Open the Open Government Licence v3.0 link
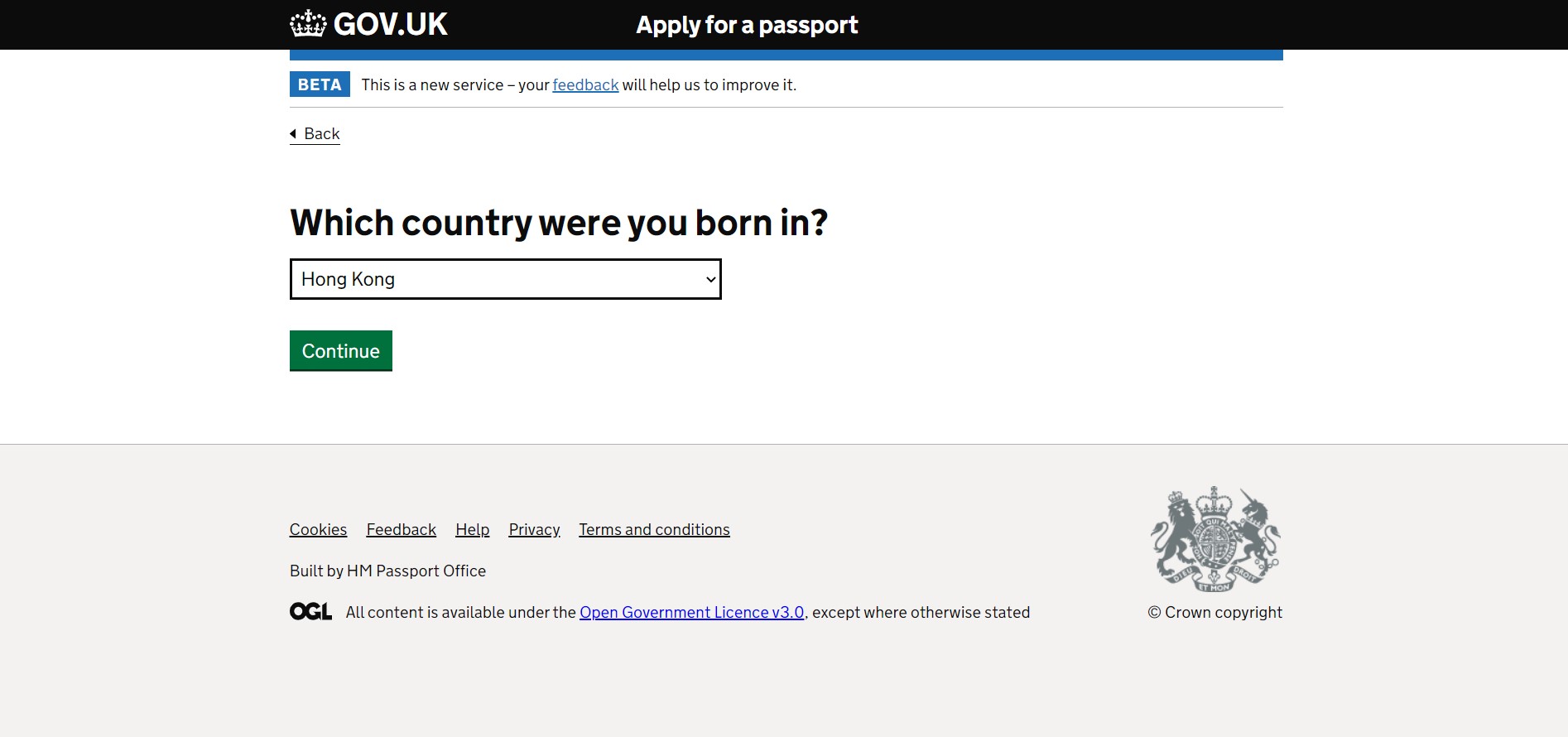The width and height of the screenshot is (1568, 737). point(691,613)
